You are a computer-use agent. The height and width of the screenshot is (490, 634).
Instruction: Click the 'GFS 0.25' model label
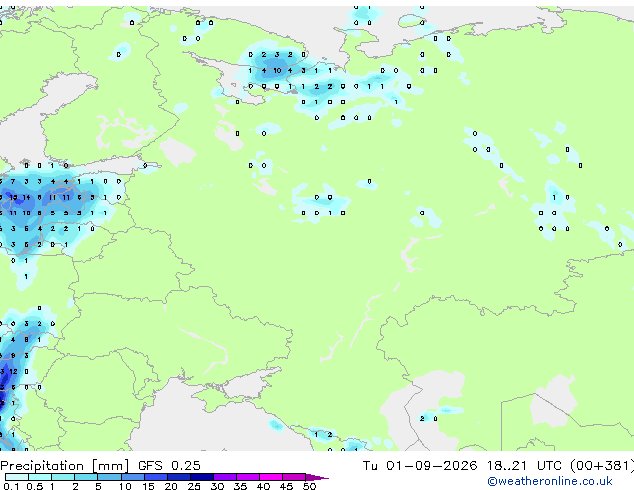[x=169, y=466]
